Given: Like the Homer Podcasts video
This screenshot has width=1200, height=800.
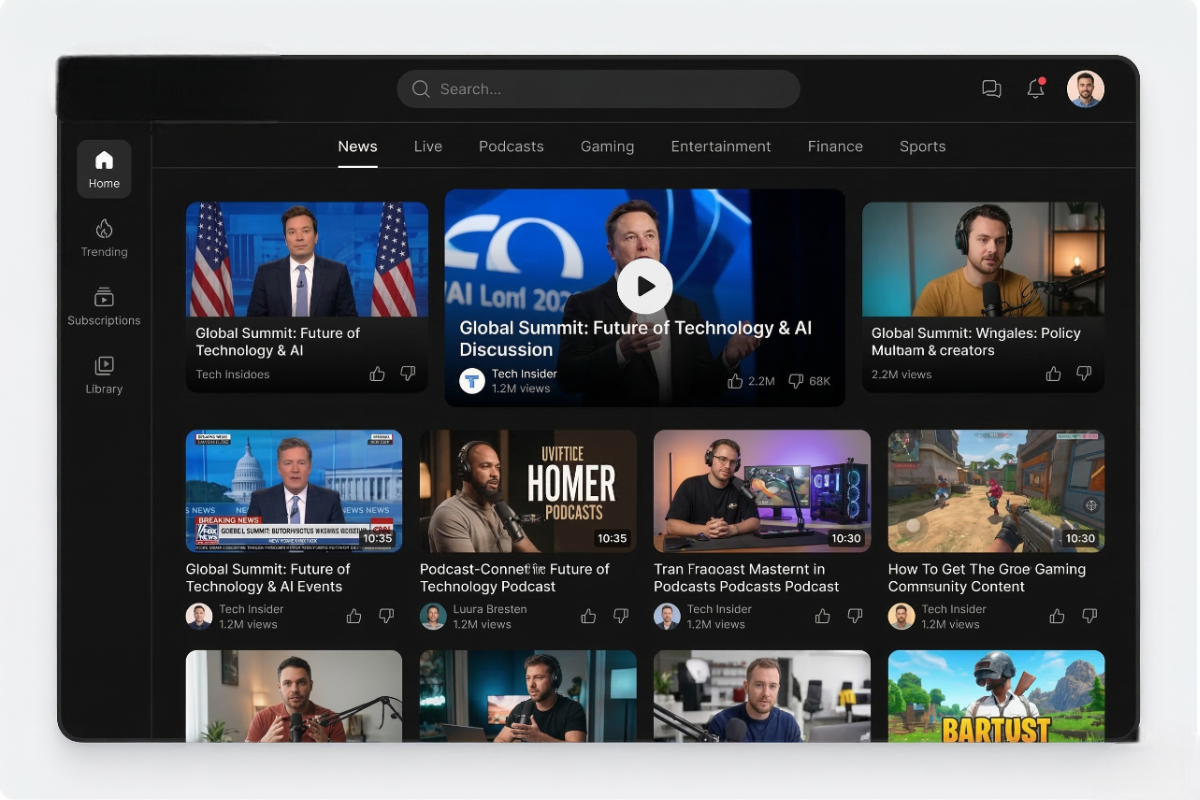Looking at the screenshot, I should pyautogui.click(x=588, y=616).
